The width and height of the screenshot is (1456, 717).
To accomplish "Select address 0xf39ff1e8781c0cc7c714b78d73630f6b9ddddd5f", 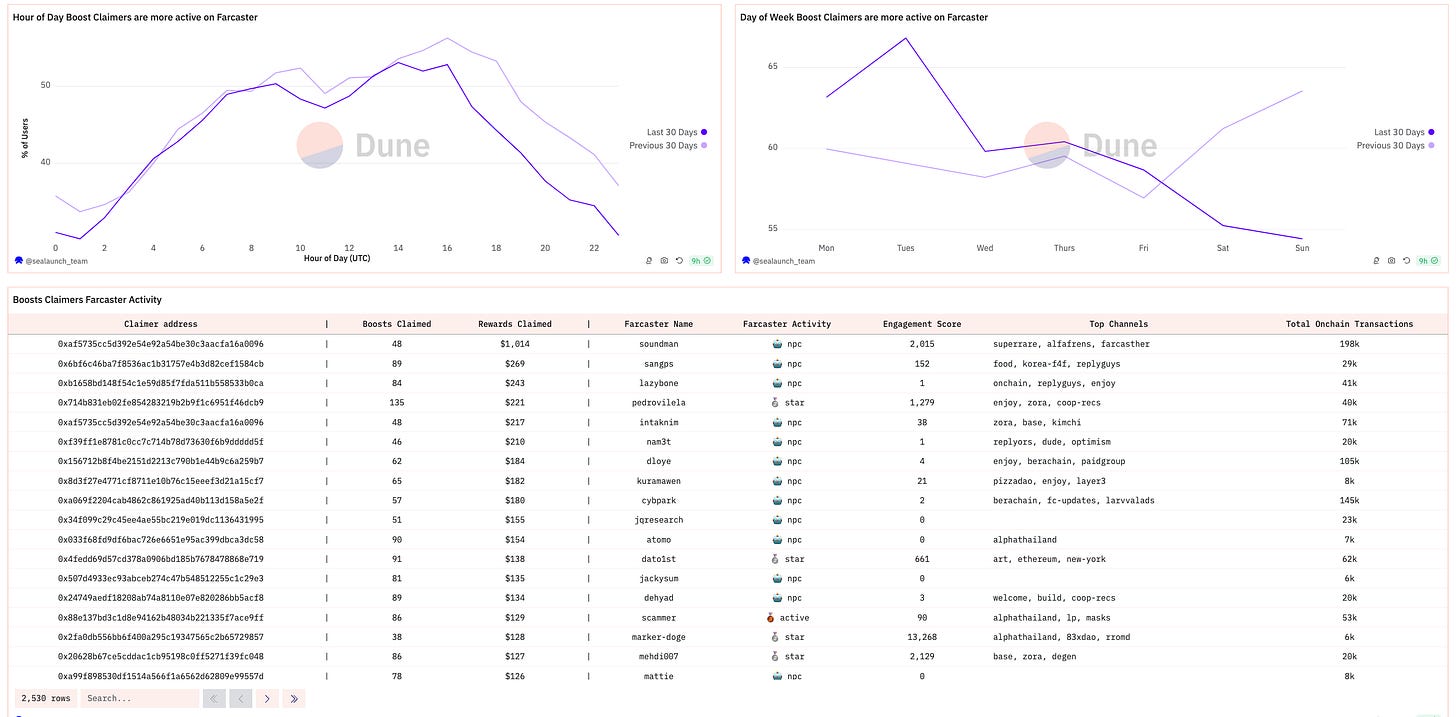I will coord(161,441).
